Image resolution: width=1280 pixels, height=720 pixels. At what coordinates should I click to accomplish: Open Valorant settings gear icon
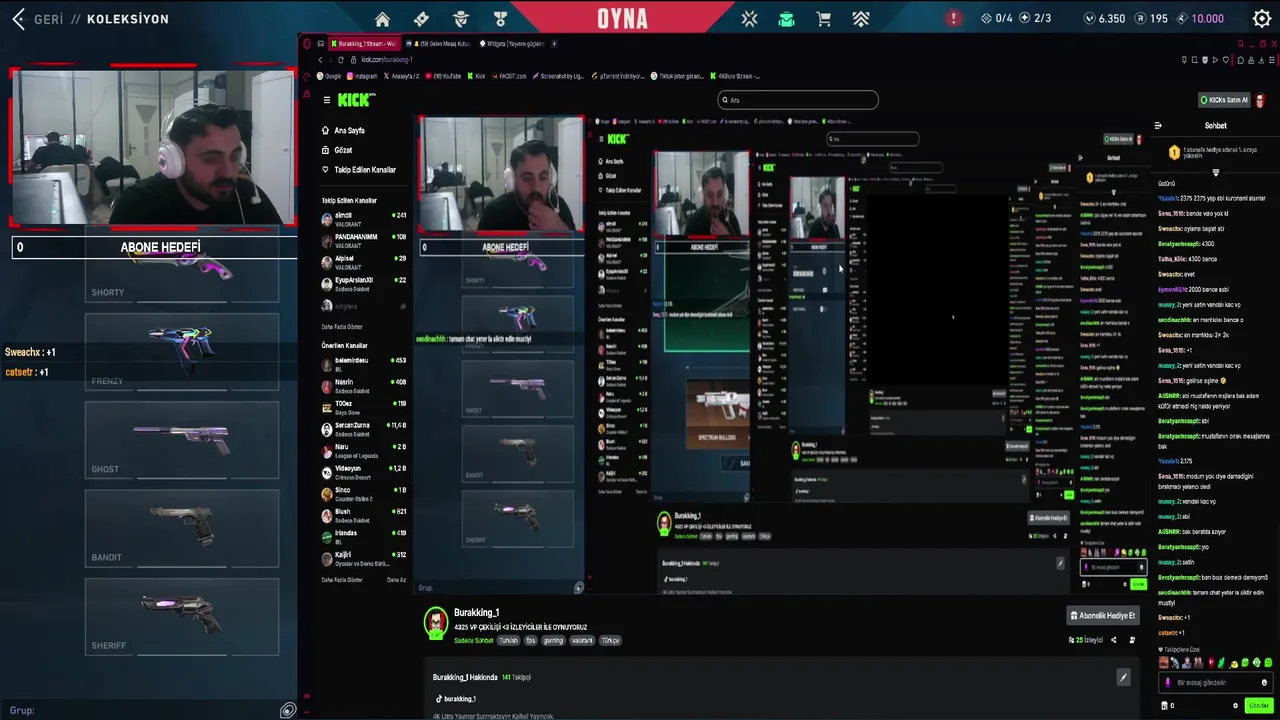click(x=1262, y=18)
